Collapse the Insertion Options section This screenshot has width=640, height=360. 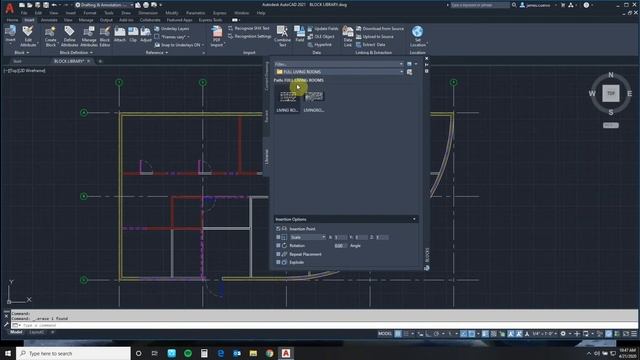(x=414, y=219)
